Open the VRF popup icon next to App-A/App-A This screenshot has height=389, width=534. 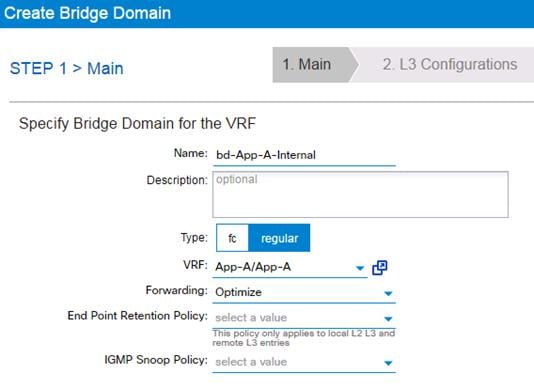[380, 268]
